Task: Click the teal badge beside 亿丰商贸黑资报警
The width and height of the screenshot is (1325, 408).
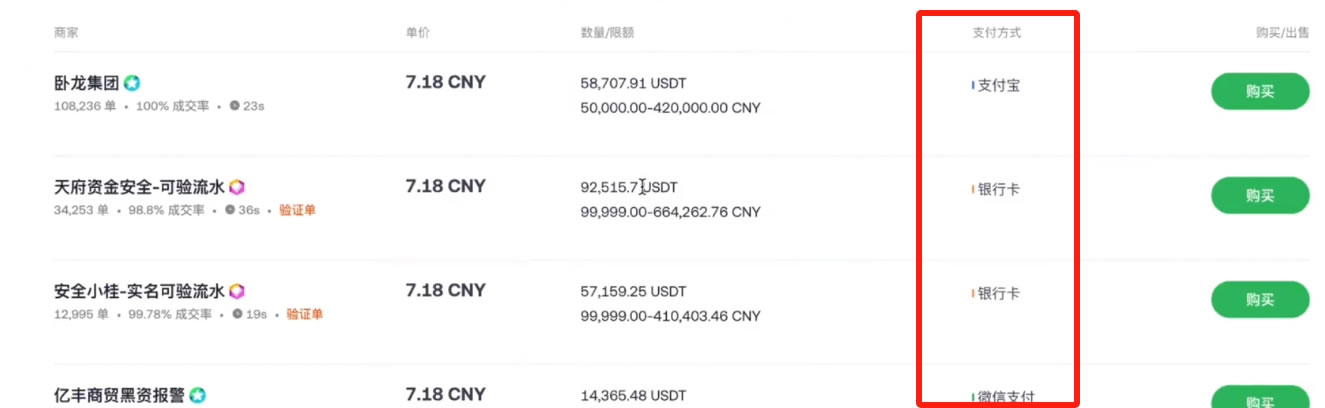Action: coord(198,395)
